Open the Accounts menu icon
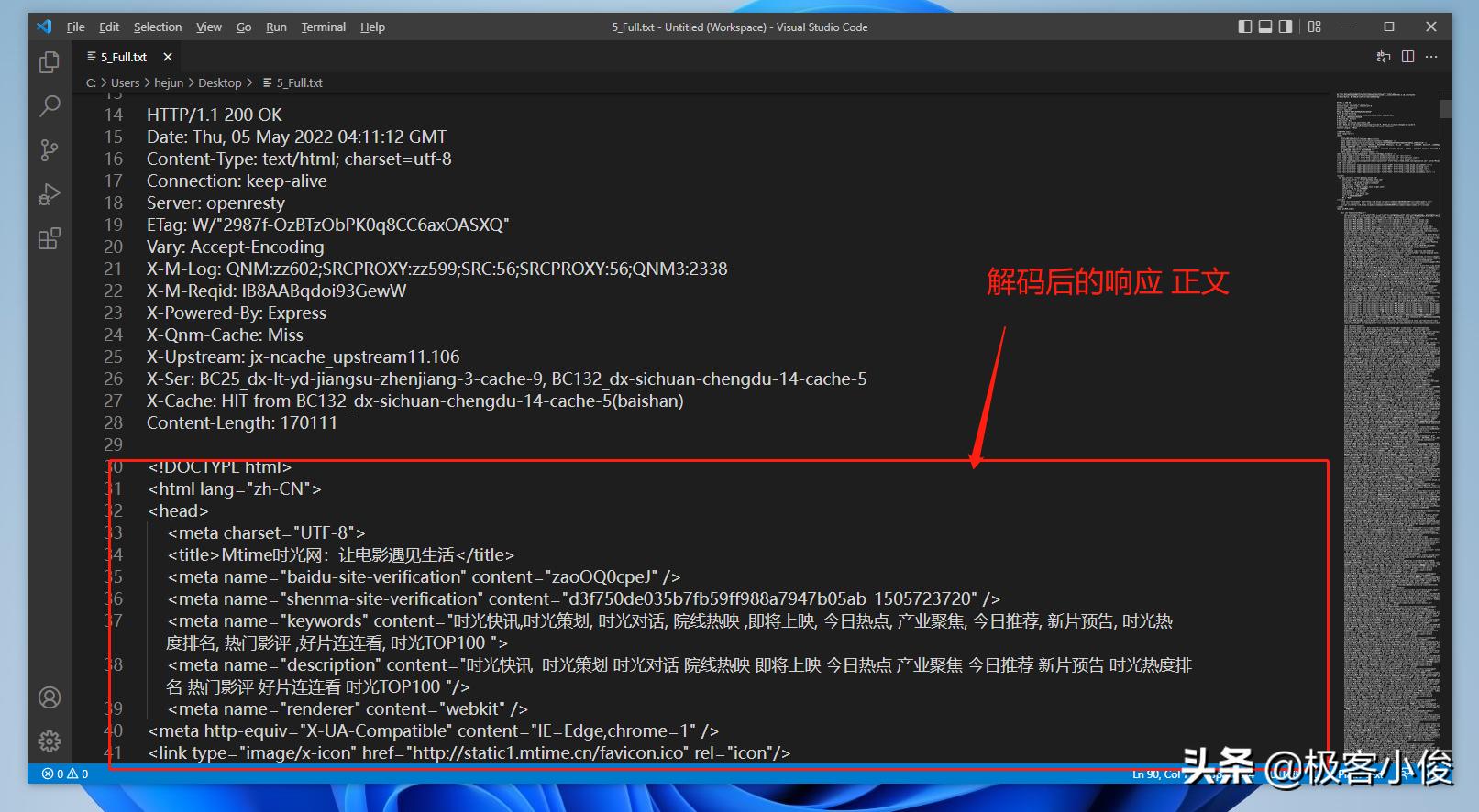 [50, 697]
